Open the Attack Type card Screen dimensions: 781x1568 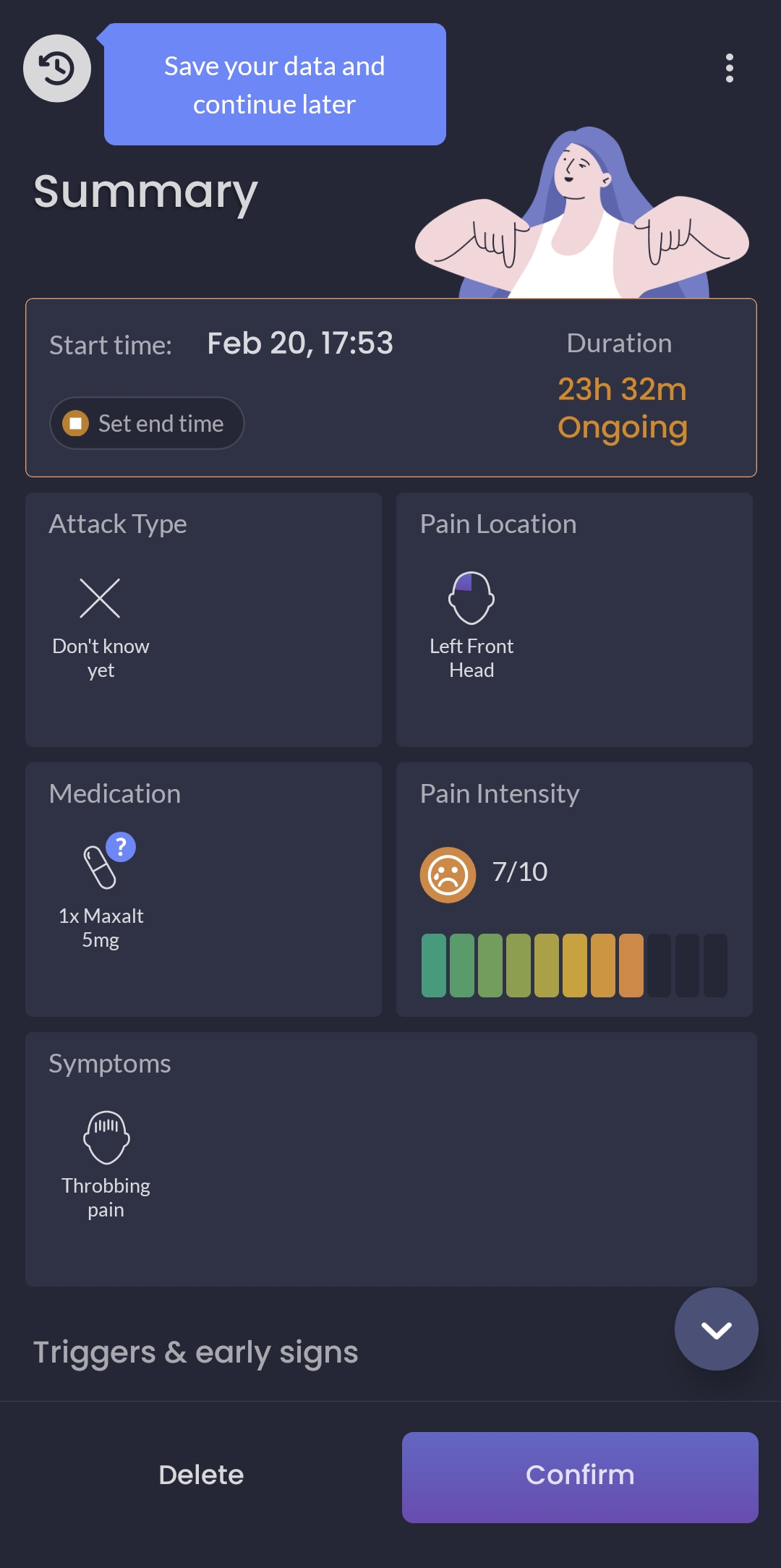pos(118,524)
